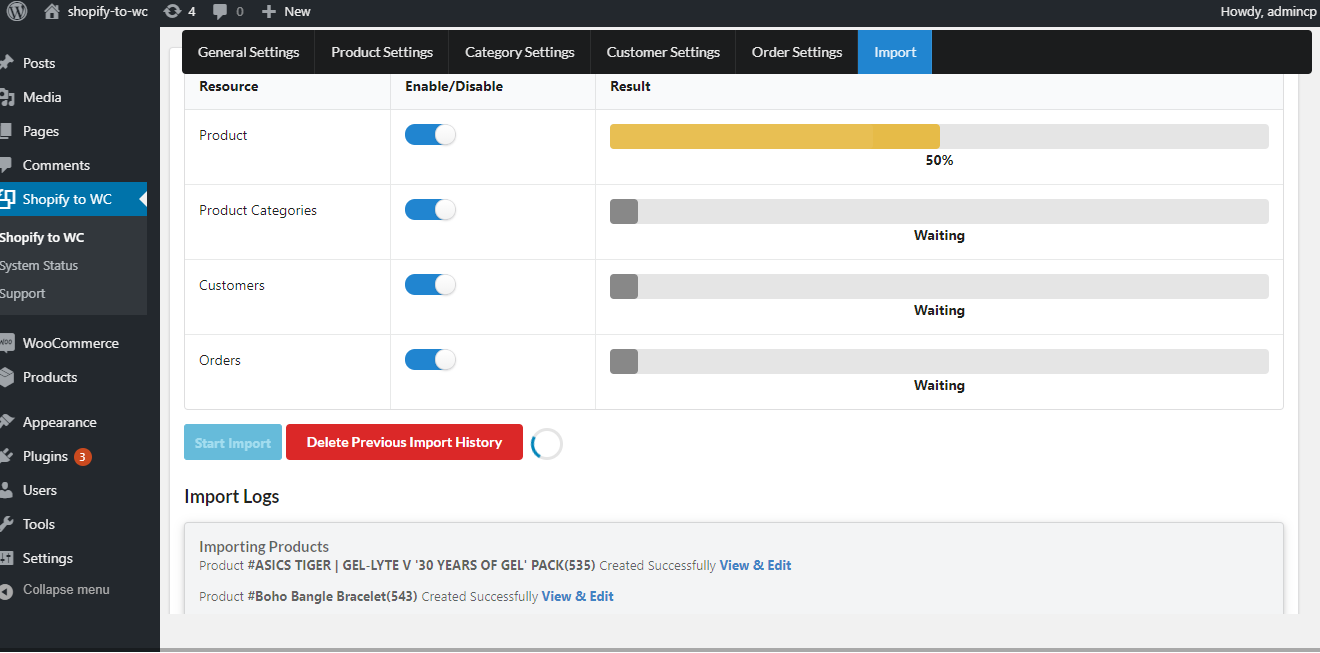Click the Plugins update badge 3
The height and width of the screenshot is (653, 1320).
click(x=83, y=457)
